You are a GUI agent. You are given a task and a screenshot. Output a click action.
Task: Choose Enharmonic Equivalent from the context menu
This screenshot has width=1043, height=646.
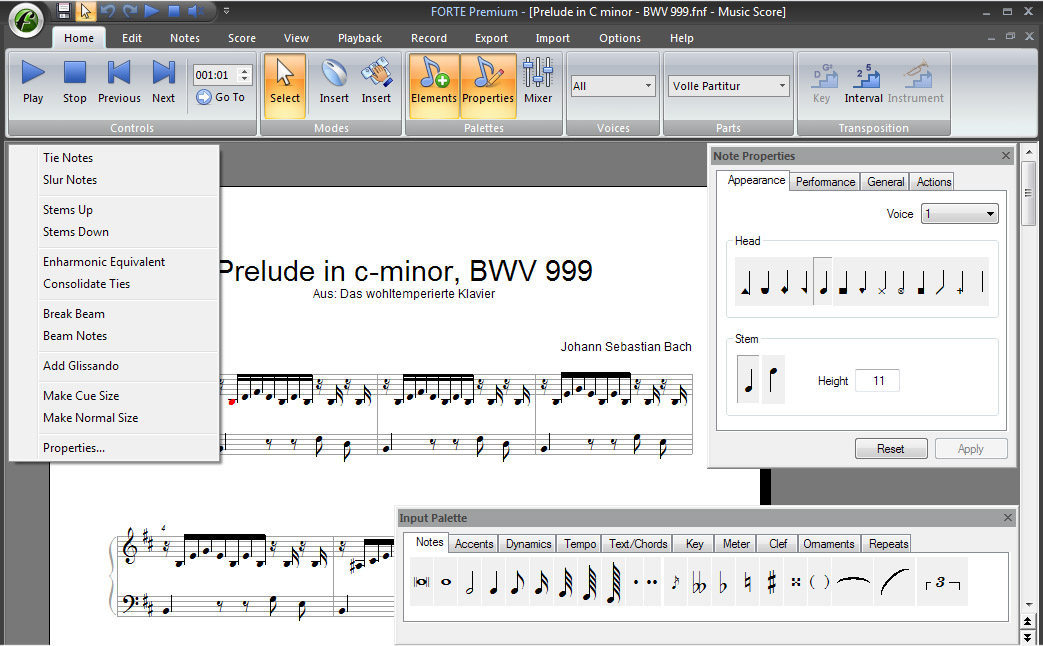[x=104, y=261]
